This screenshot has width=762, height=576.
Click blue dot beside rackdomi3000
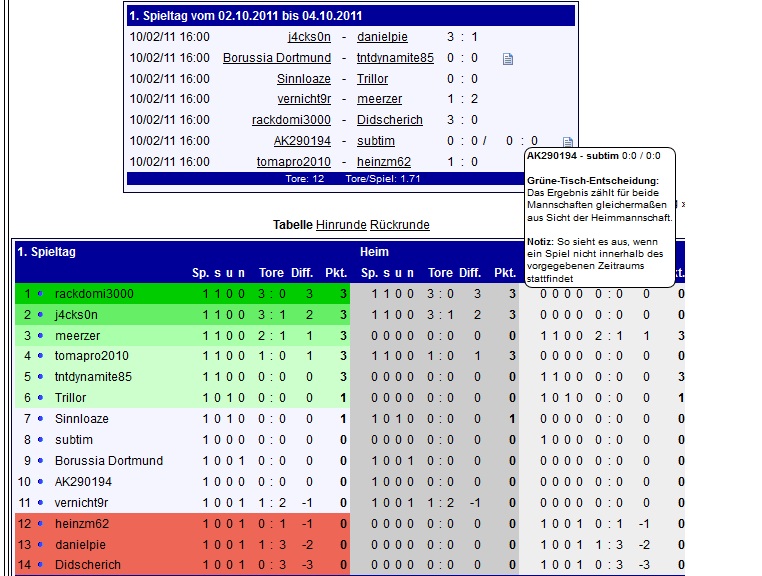pyautogui.click(x=40, y=294)
